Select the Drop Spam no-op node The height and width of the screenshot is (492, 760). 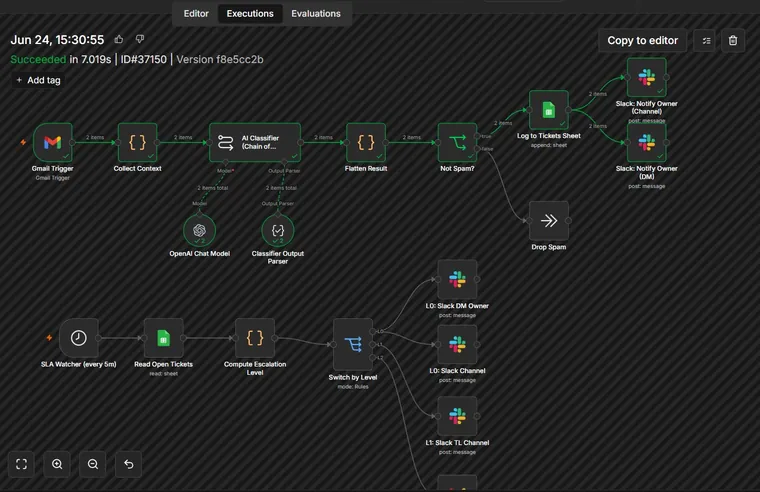(x=549, y=221)
